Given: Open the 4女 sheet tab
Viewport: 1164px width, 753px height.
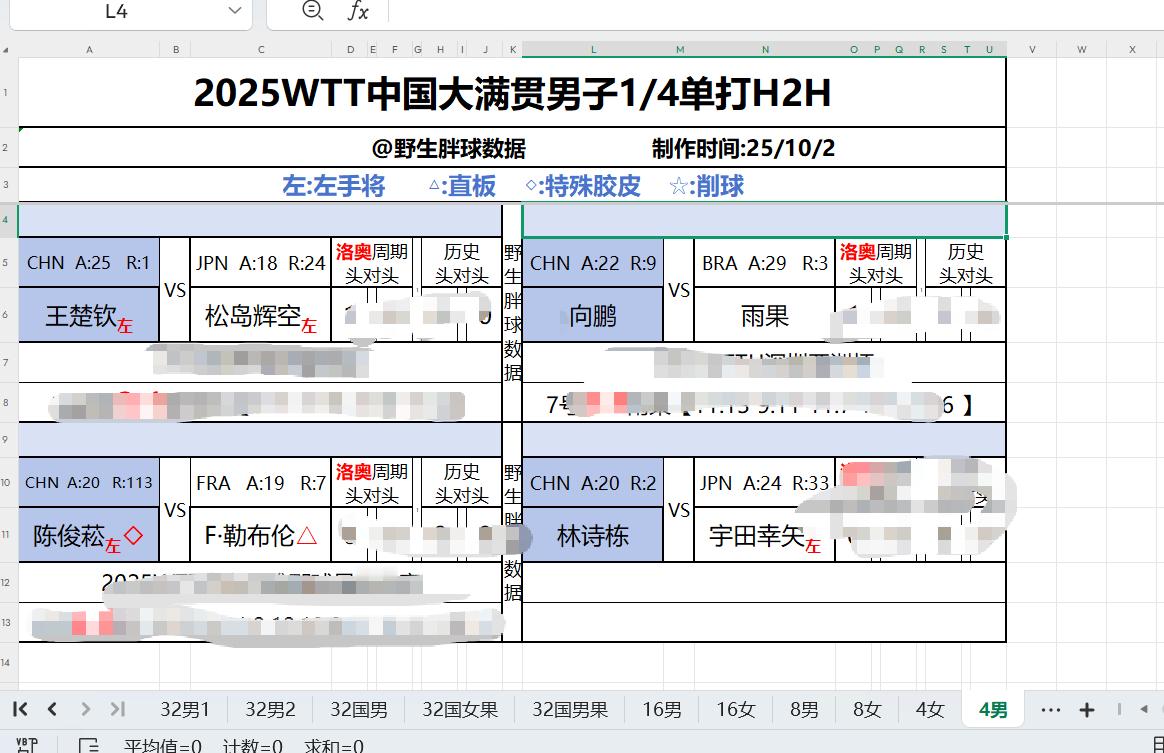Looking at the screenshot, I should pos(929,710).
